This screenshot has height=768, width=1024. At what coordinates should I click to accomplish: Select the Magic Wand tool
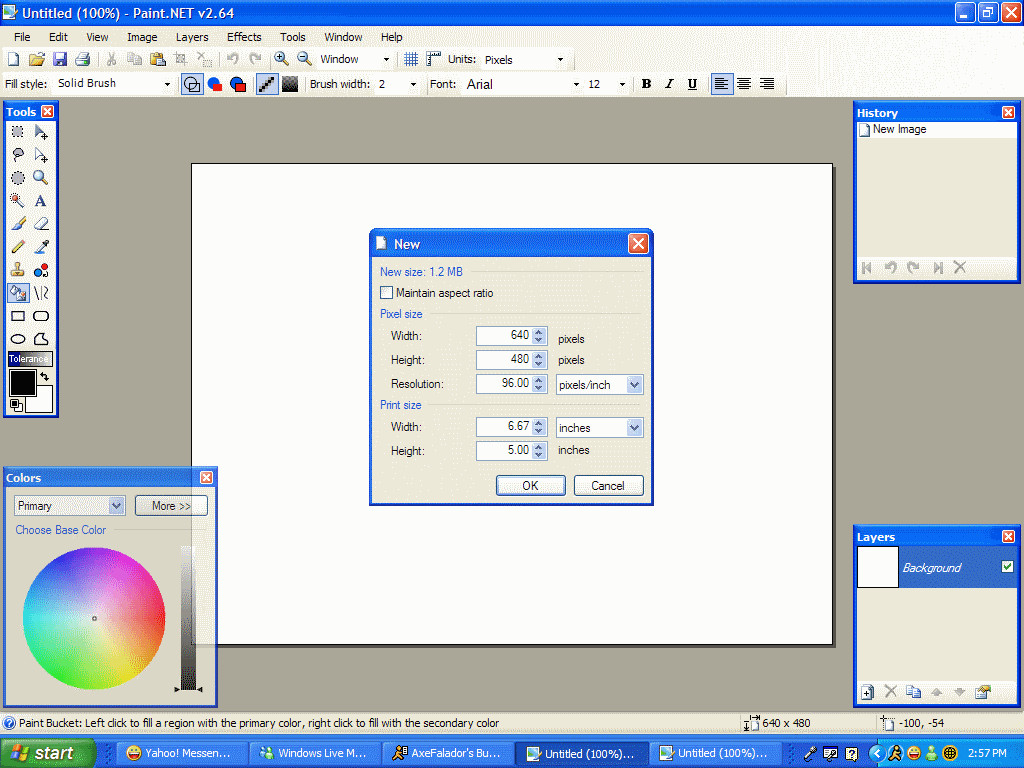[18, 201]
